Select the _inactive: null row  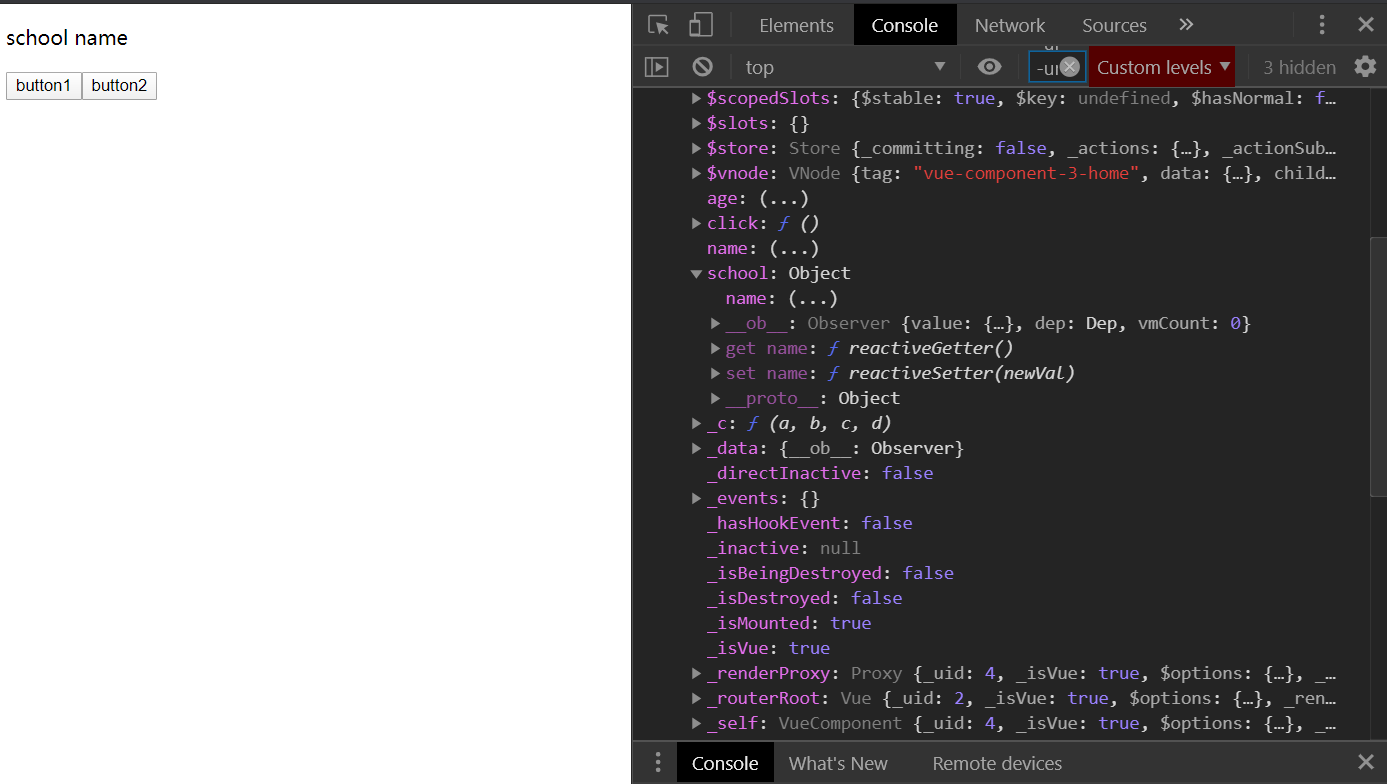783,548
